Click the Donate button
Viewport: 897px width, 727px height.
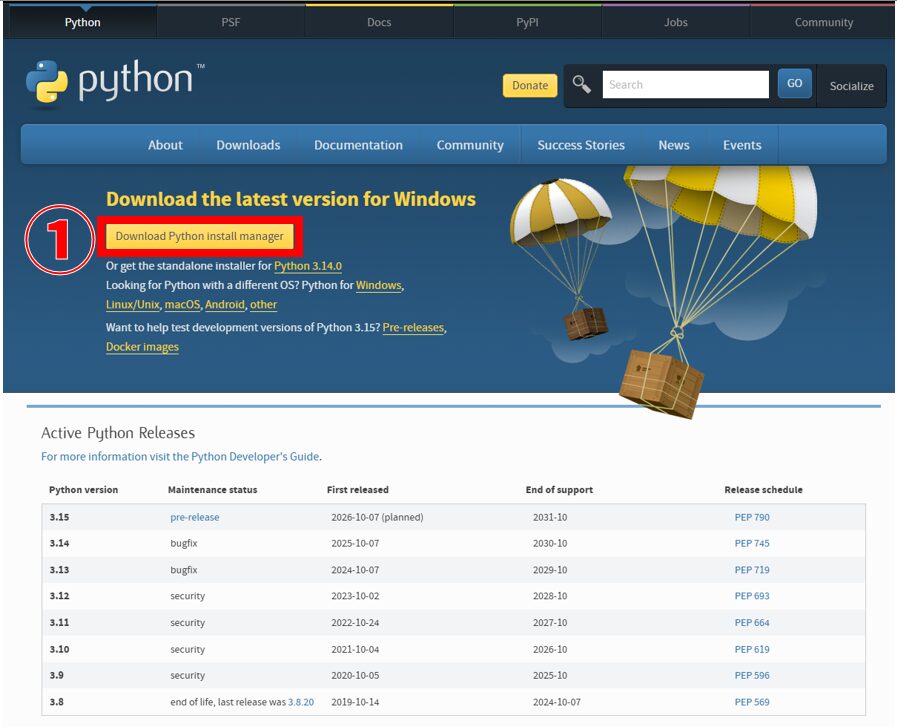pyautogui.click(x=529, y=86)
